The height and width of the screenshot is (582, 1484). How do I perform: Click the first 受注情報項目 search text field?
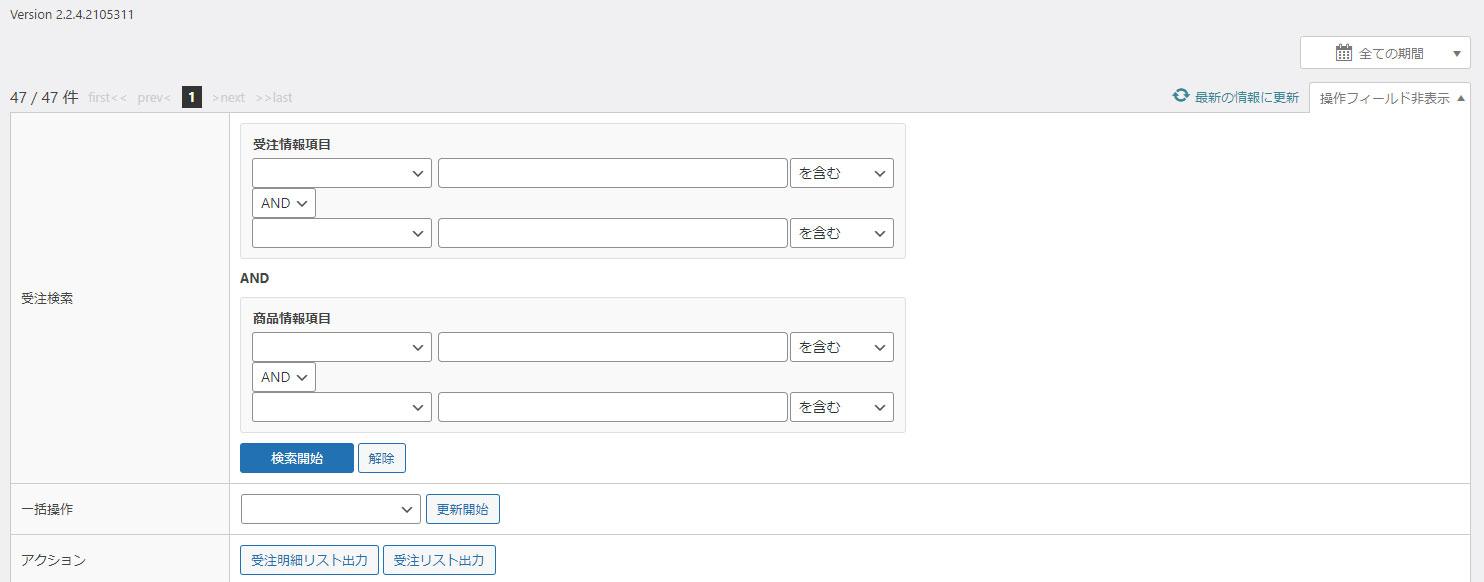click(613, 173)
